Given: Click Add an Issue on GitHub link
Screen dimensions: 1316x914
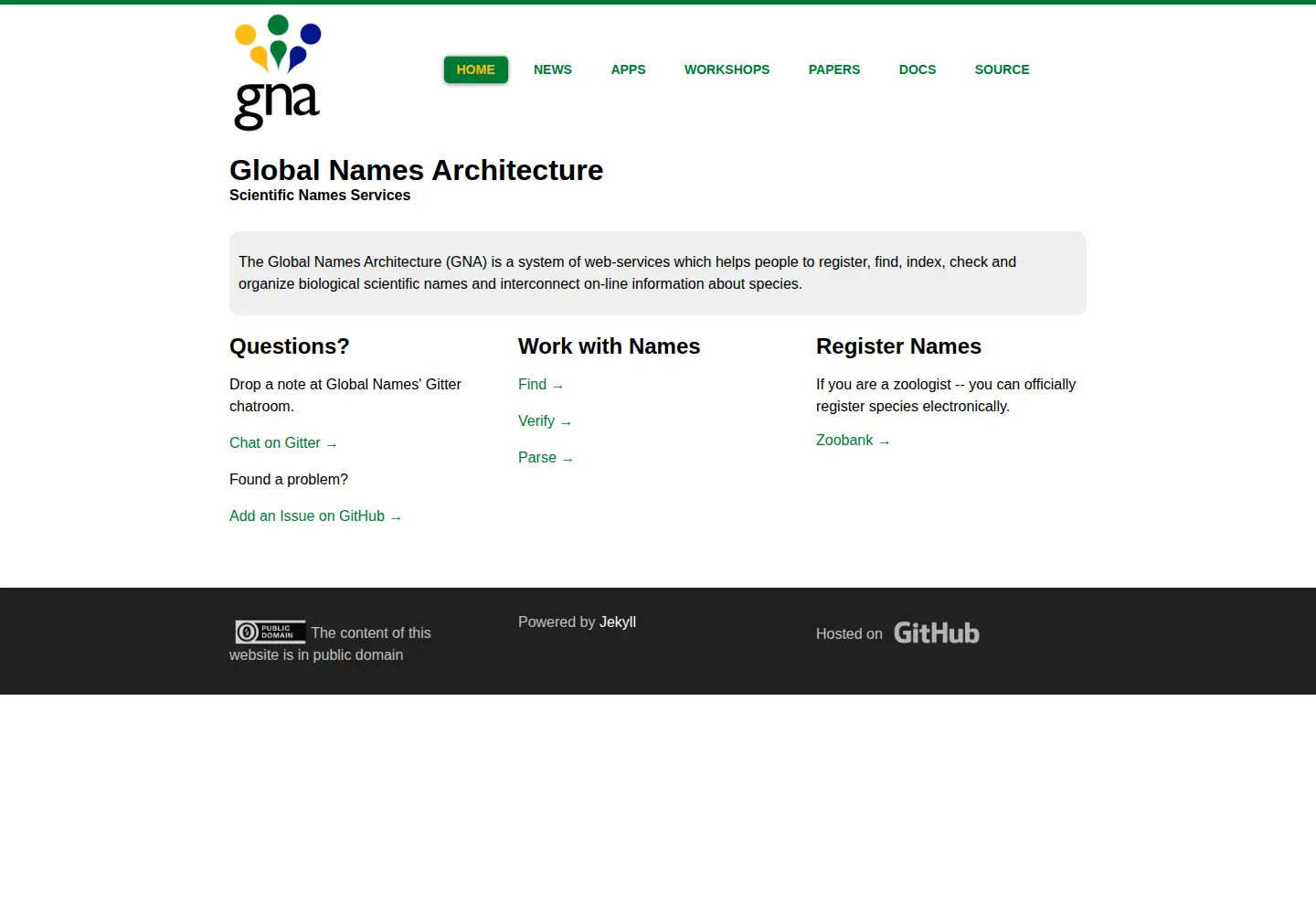Looking at the screenshot, I should [315, 516].
